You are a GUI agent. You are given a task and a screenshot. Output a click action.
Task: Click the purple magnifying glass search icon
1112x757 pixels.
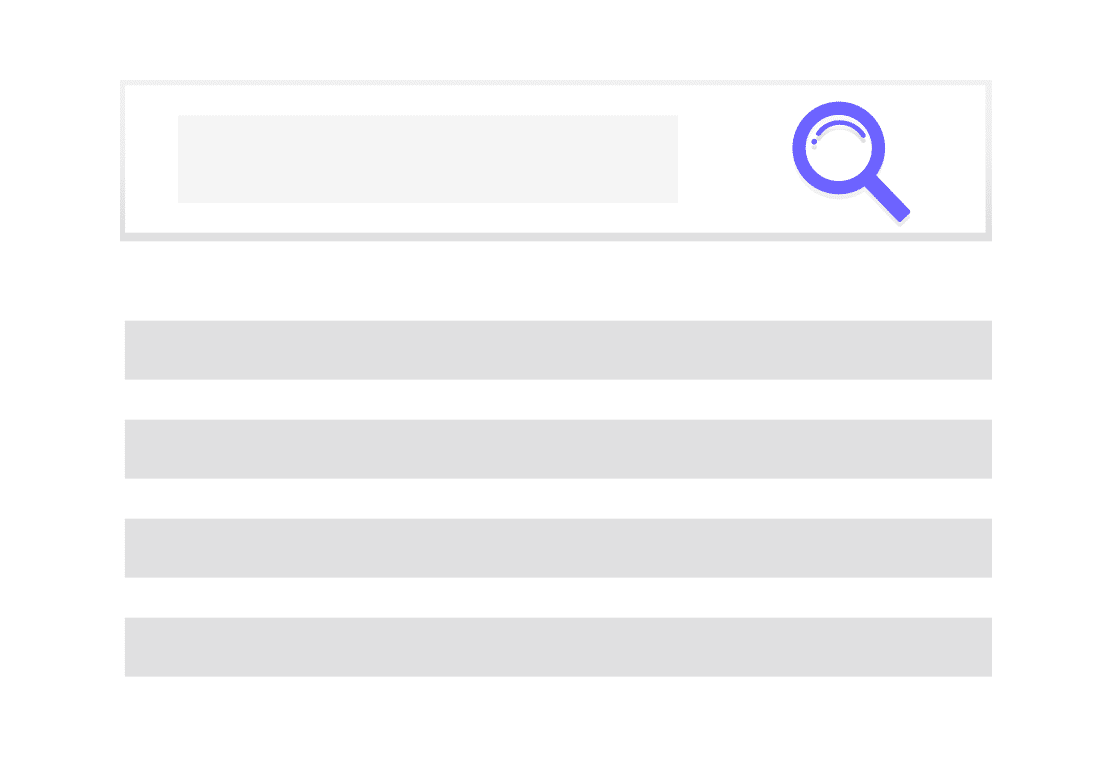(850, 161)
